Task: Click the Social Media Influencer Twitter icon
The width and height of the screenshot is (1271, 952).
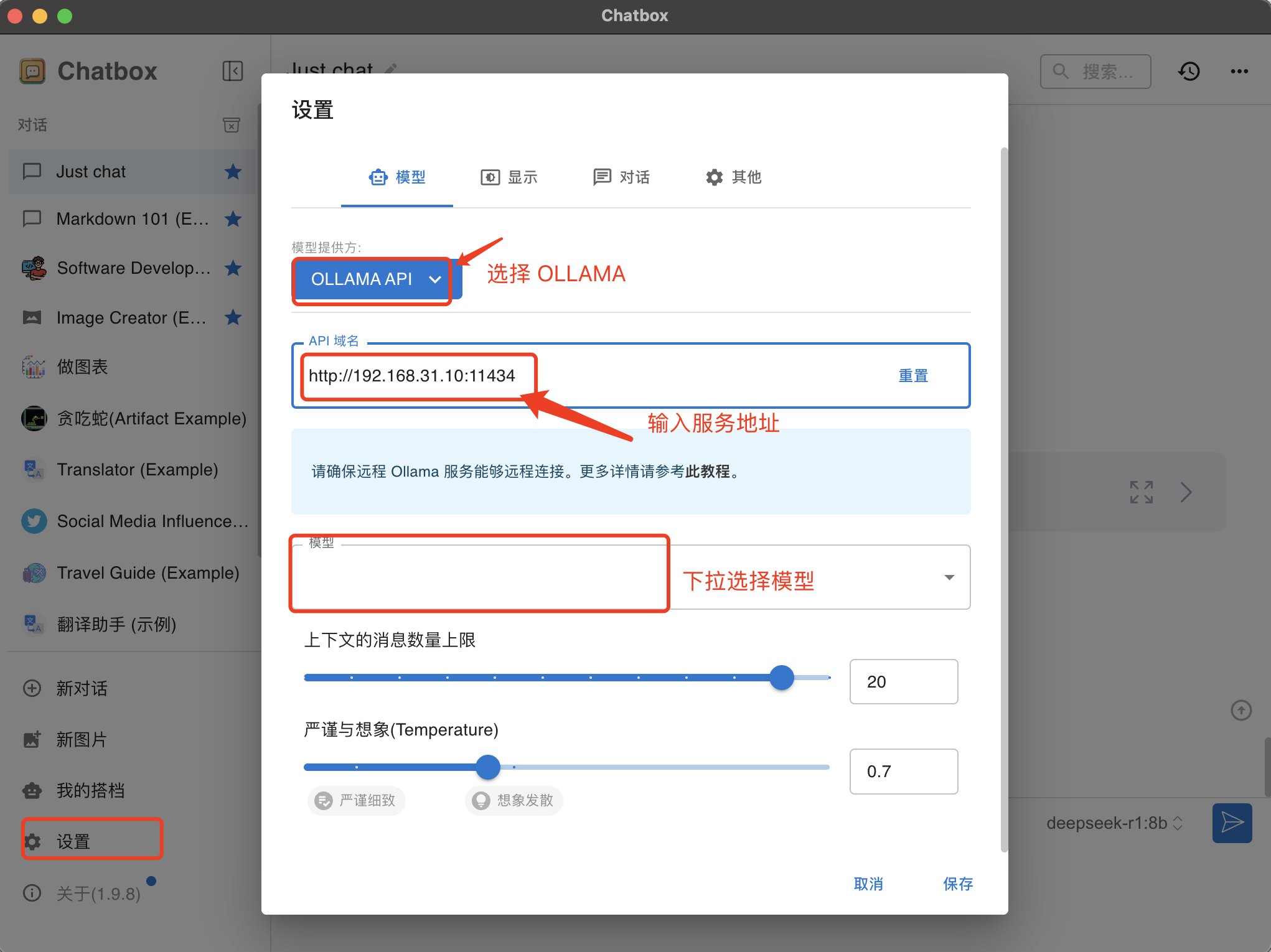Action: [x=34, y=521]
